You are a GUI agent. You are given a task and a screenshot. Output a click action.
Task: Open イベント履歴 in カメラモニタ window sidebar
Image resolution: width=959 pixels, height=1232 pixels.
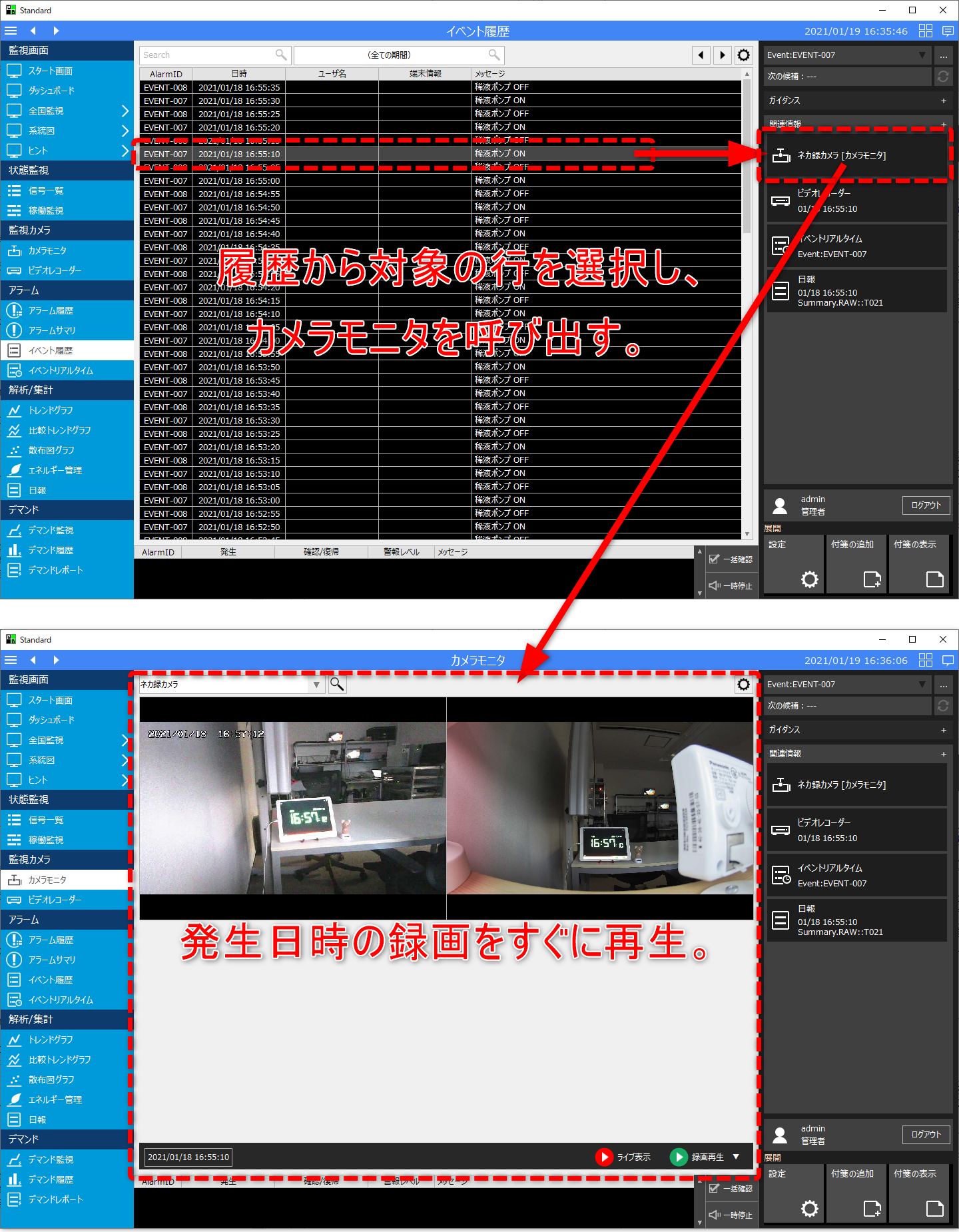coord(67,980)
